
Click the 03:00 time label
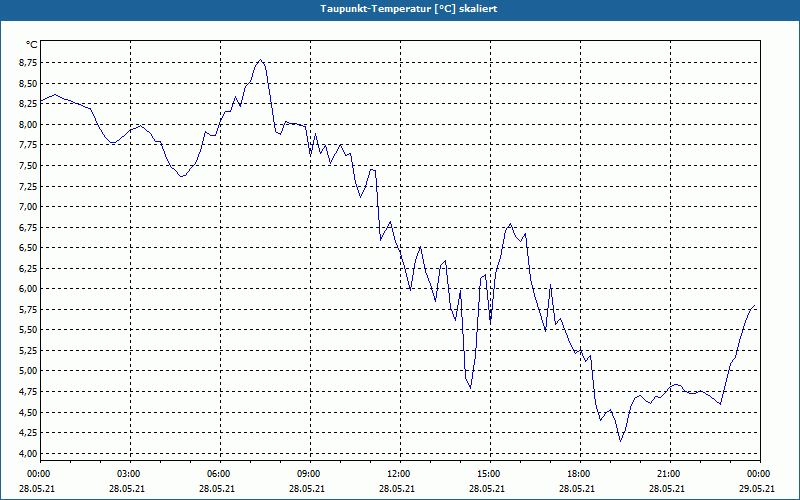130,474
